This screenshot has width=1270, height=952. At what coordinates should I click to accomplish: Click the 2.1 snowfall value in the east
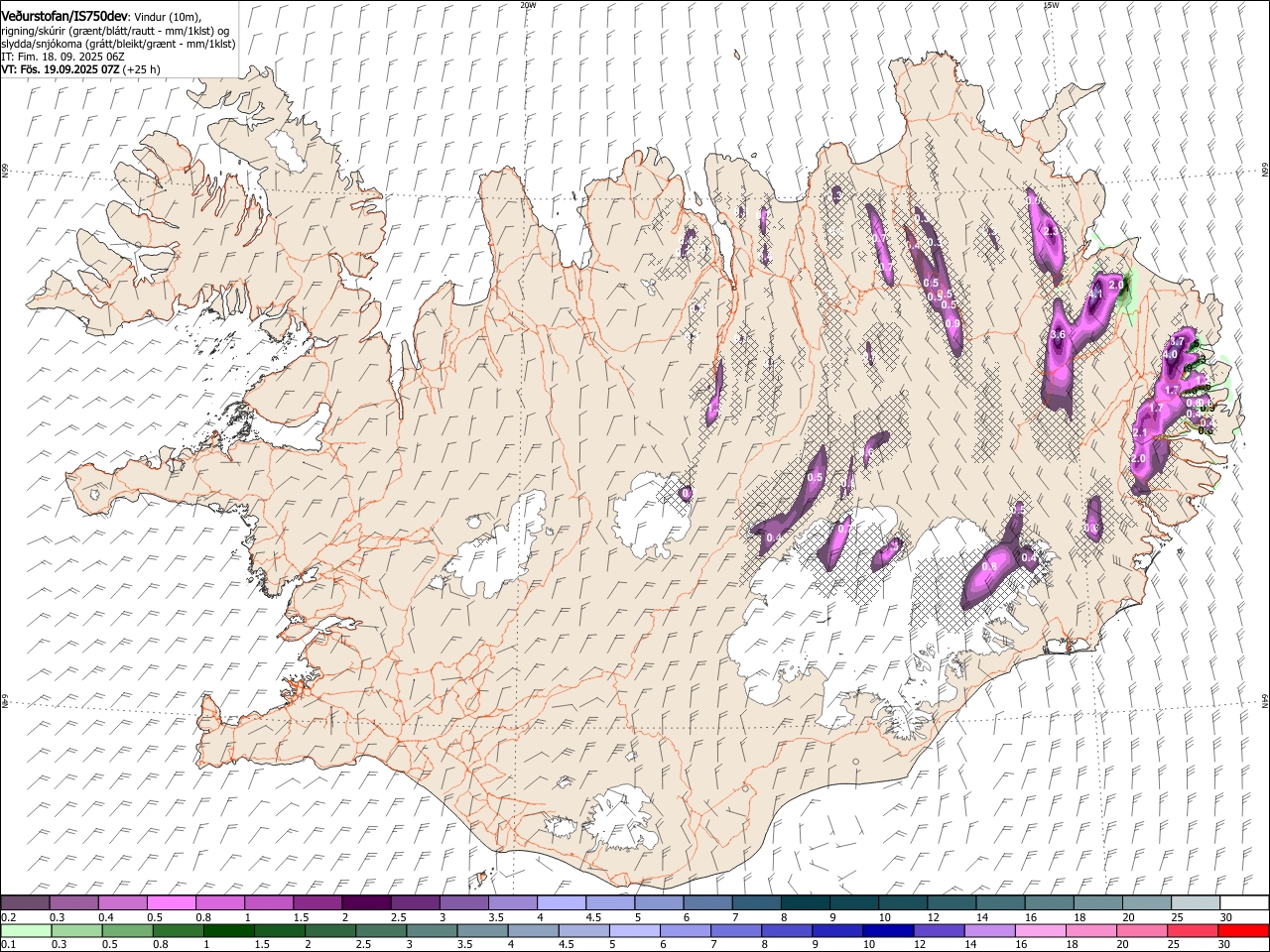(x=1140, y=433)
